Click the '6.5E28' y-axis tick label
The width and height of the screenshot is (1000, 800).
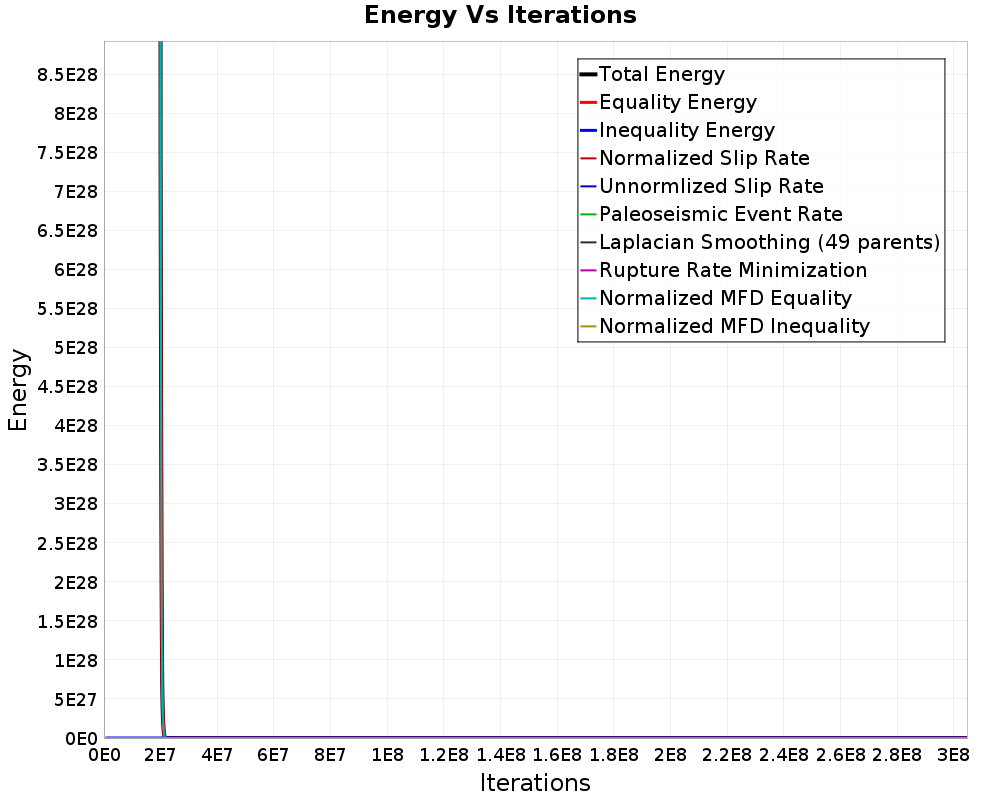pyautogui.click(x=68, y=231)
